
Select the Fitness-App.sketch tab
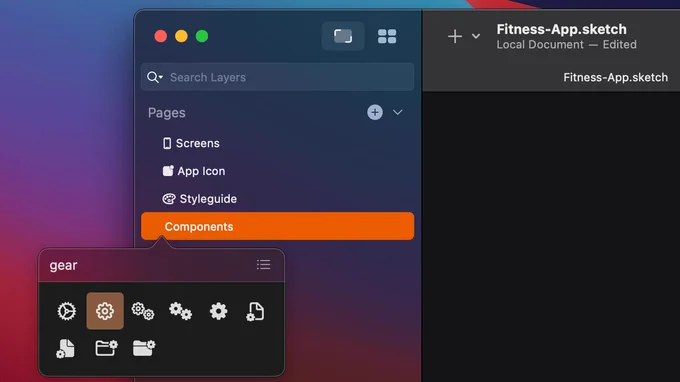pos(615,77)
